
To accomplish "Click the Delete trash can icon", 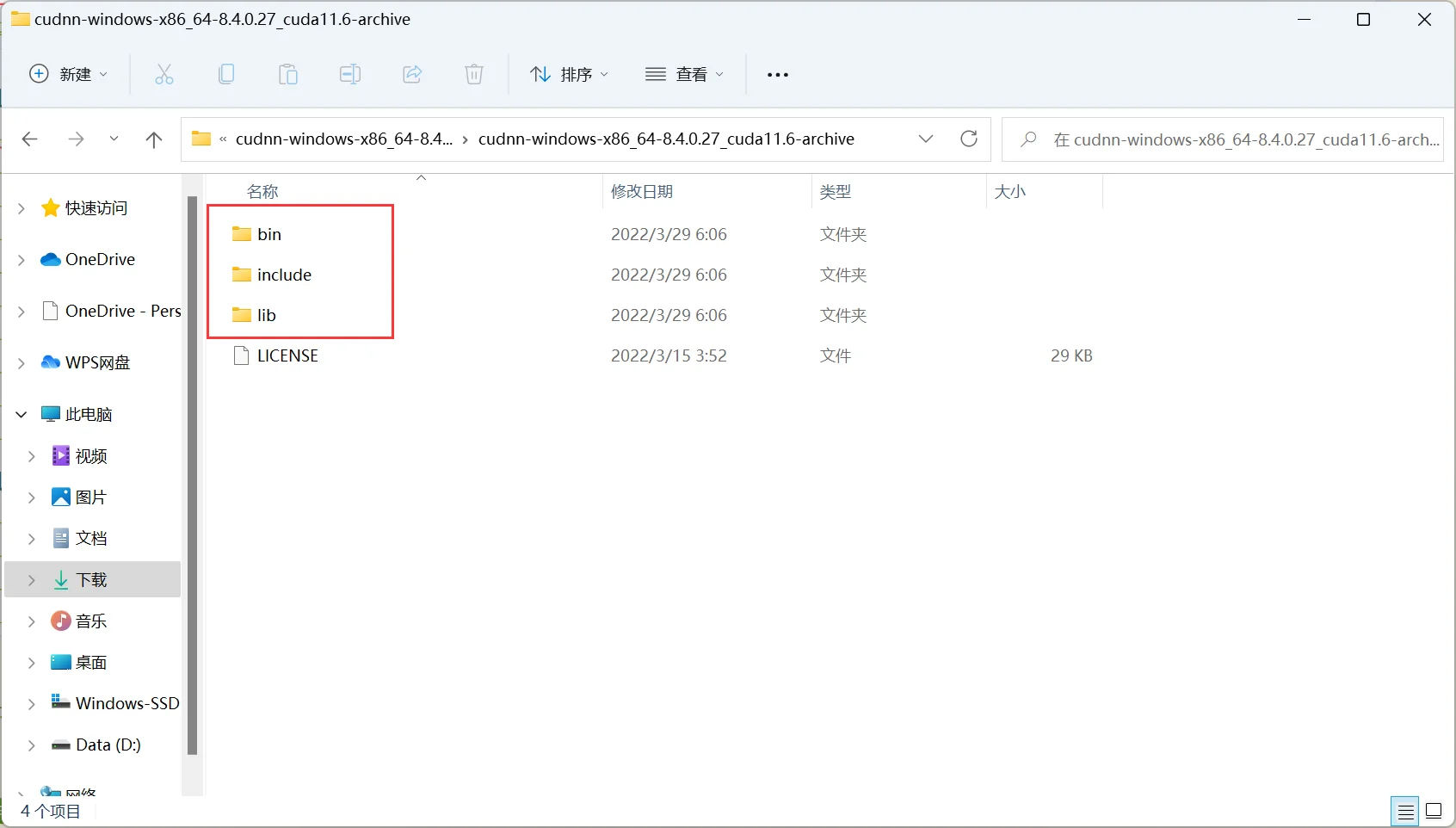I will pos(474,75).
